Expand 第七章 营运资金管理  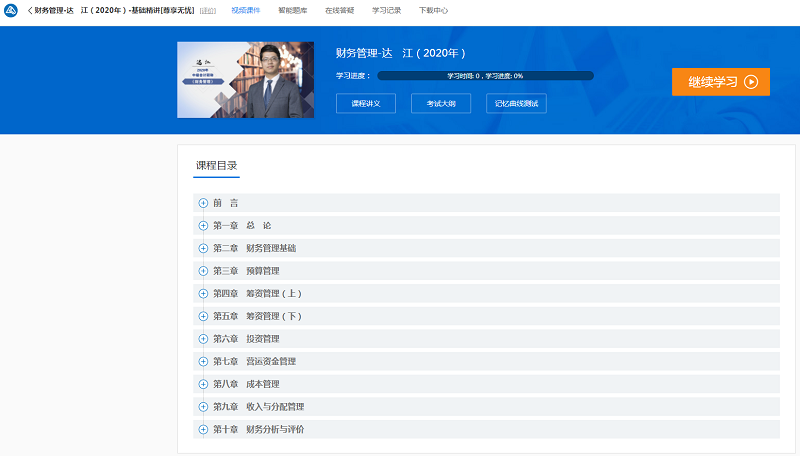pos(203,361)
